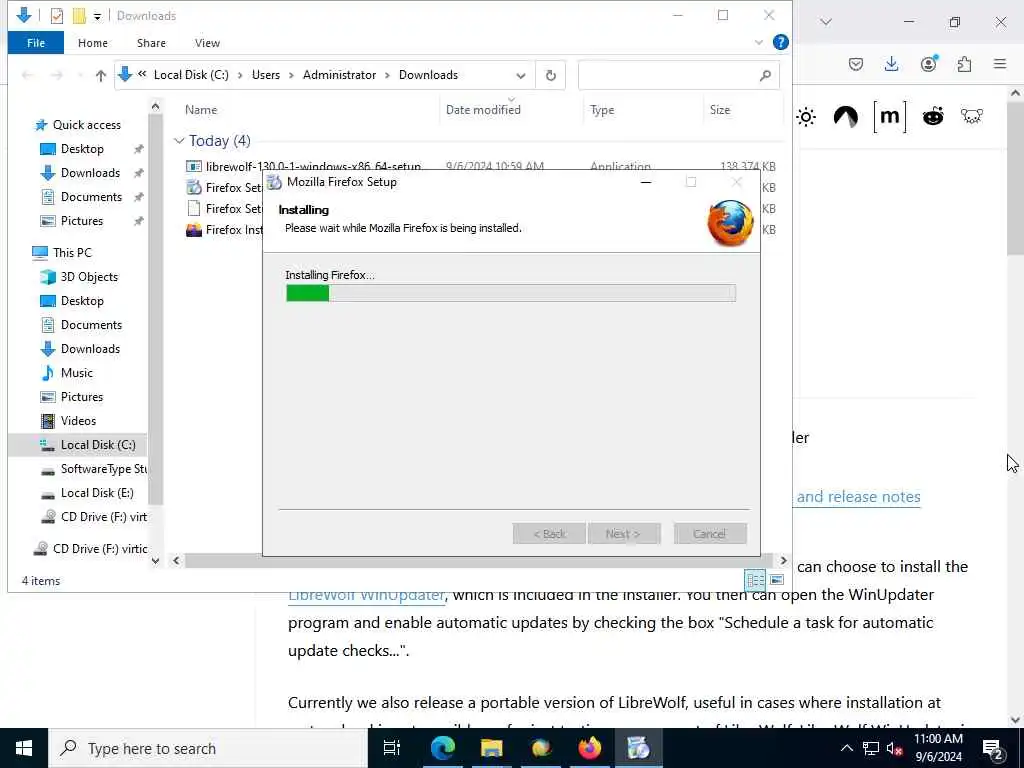Click the properties checkmark icon in title bar
1024x768 pixels.
57,16
